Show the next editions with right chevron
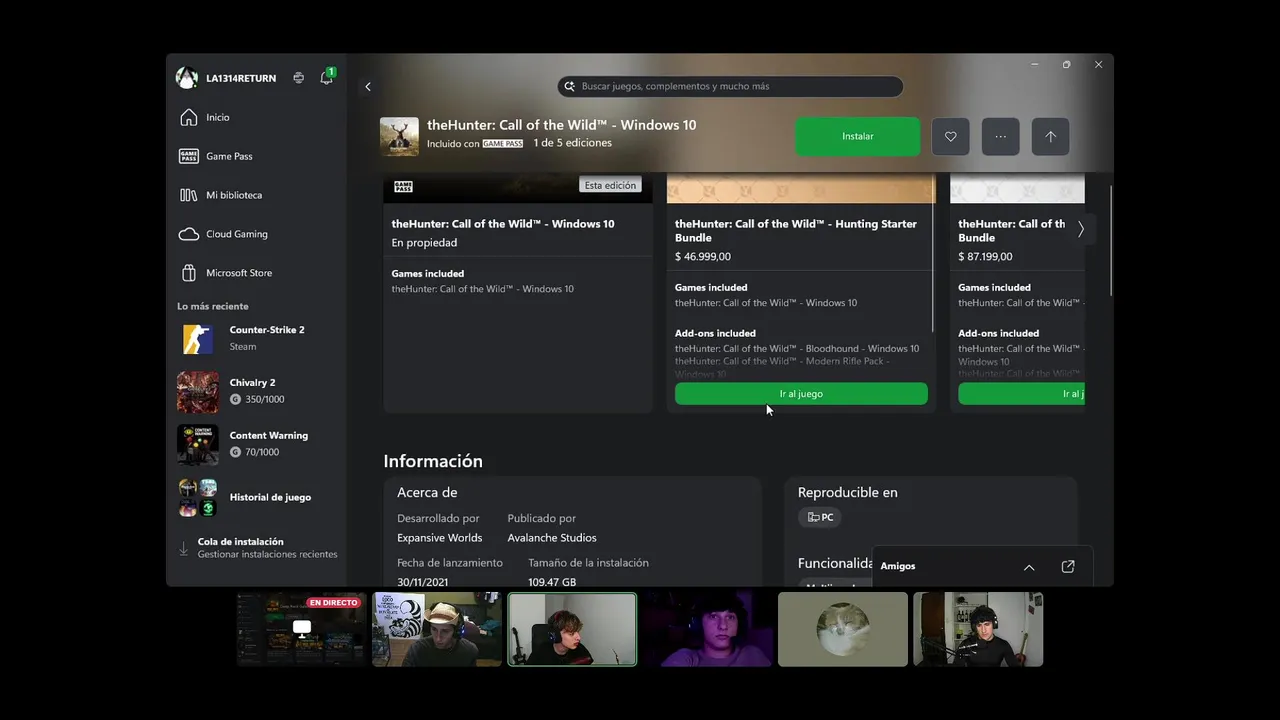The image size is (1280, 720). (1080, 229)
